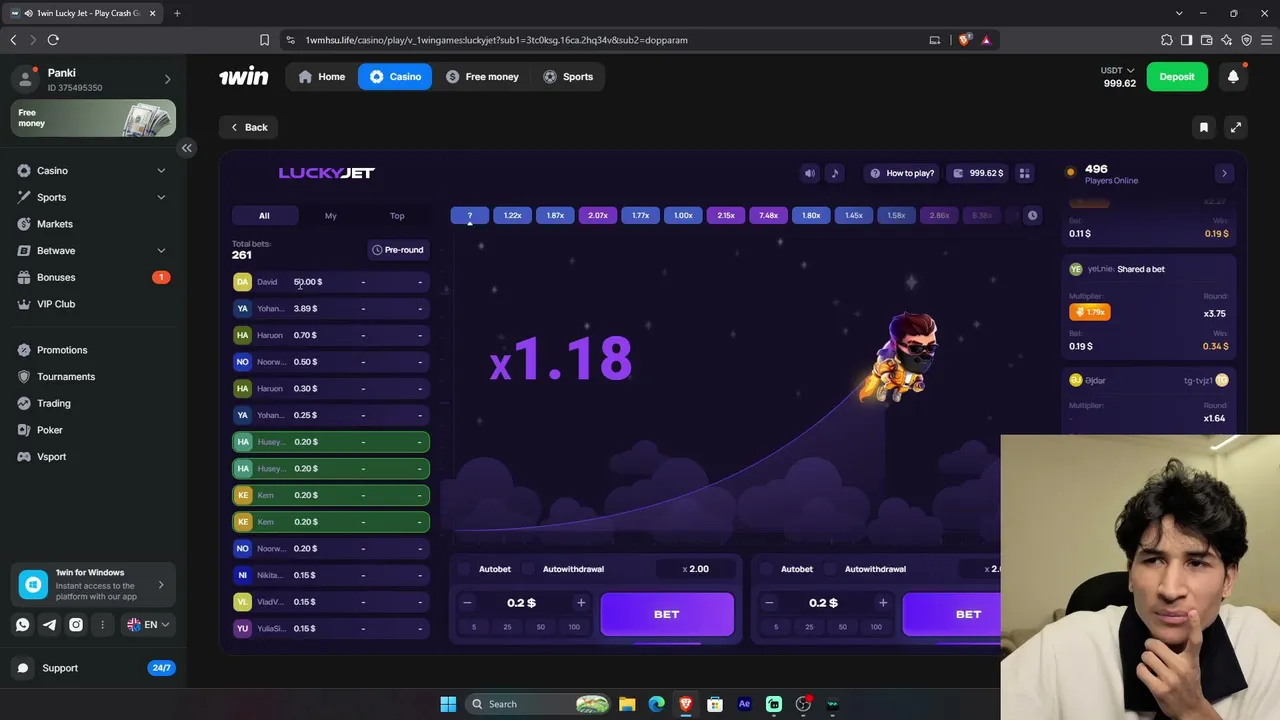
Task: Expand the Panki profile arrow
Action: (167, 79)
